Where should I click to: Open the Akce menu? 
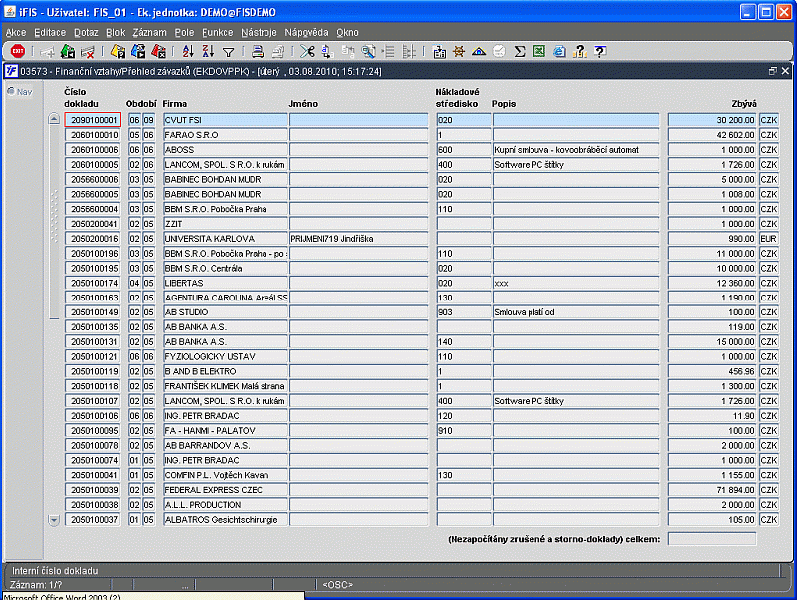[16, 33]
